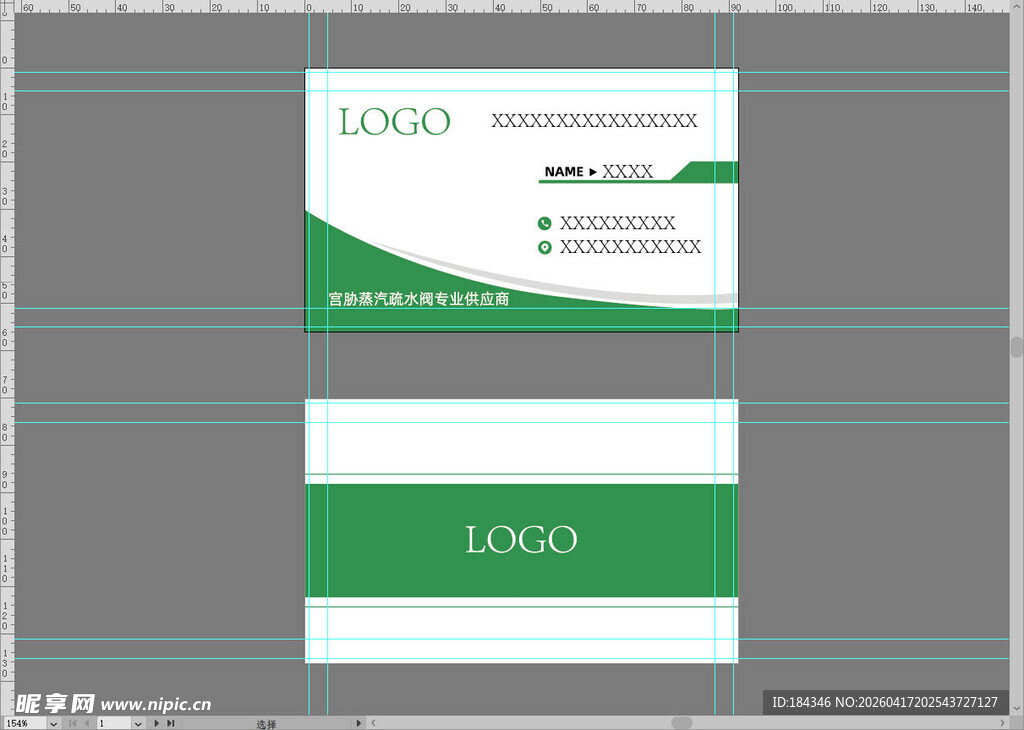Click the horizontal scrollbar right arrow
Viewport: 1024px width, 730px height.
1003,723
